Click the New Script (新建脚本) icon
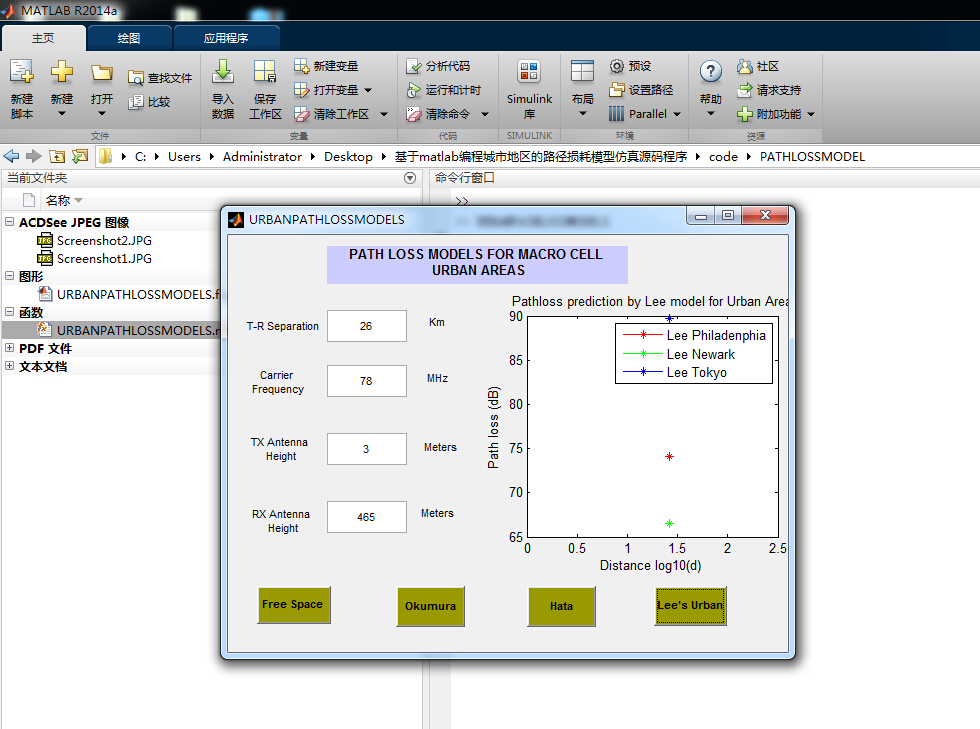This screenshot has width=980, height=729. pyautogui.click(x=22, y=72)
